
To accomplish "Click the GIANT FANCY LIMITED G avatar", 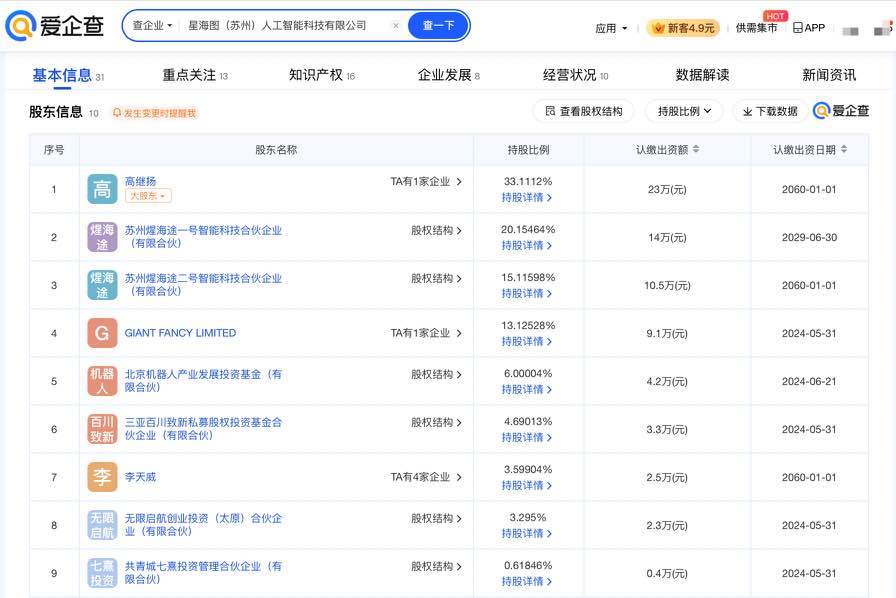I will point(102,333).
